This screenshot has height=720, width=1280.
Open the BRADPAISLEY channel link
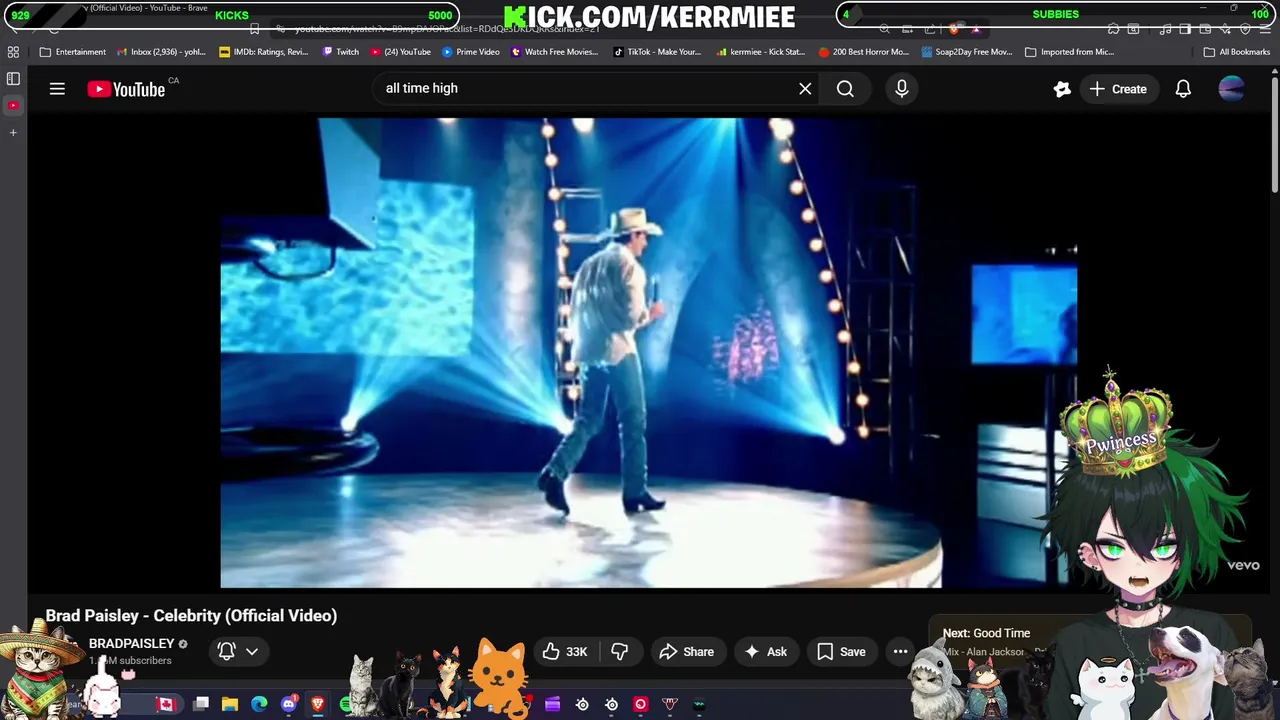pos(131,643)
